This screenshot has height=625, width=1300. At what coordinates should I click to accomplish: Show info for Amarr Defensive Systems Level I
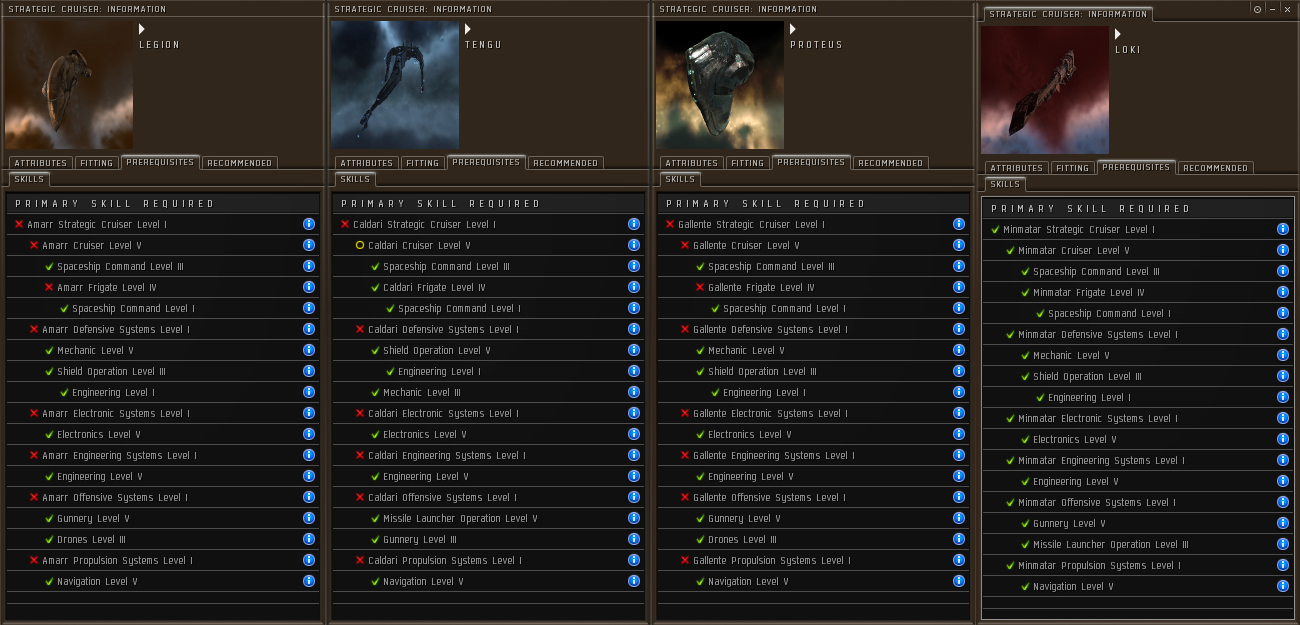(308, 329)
